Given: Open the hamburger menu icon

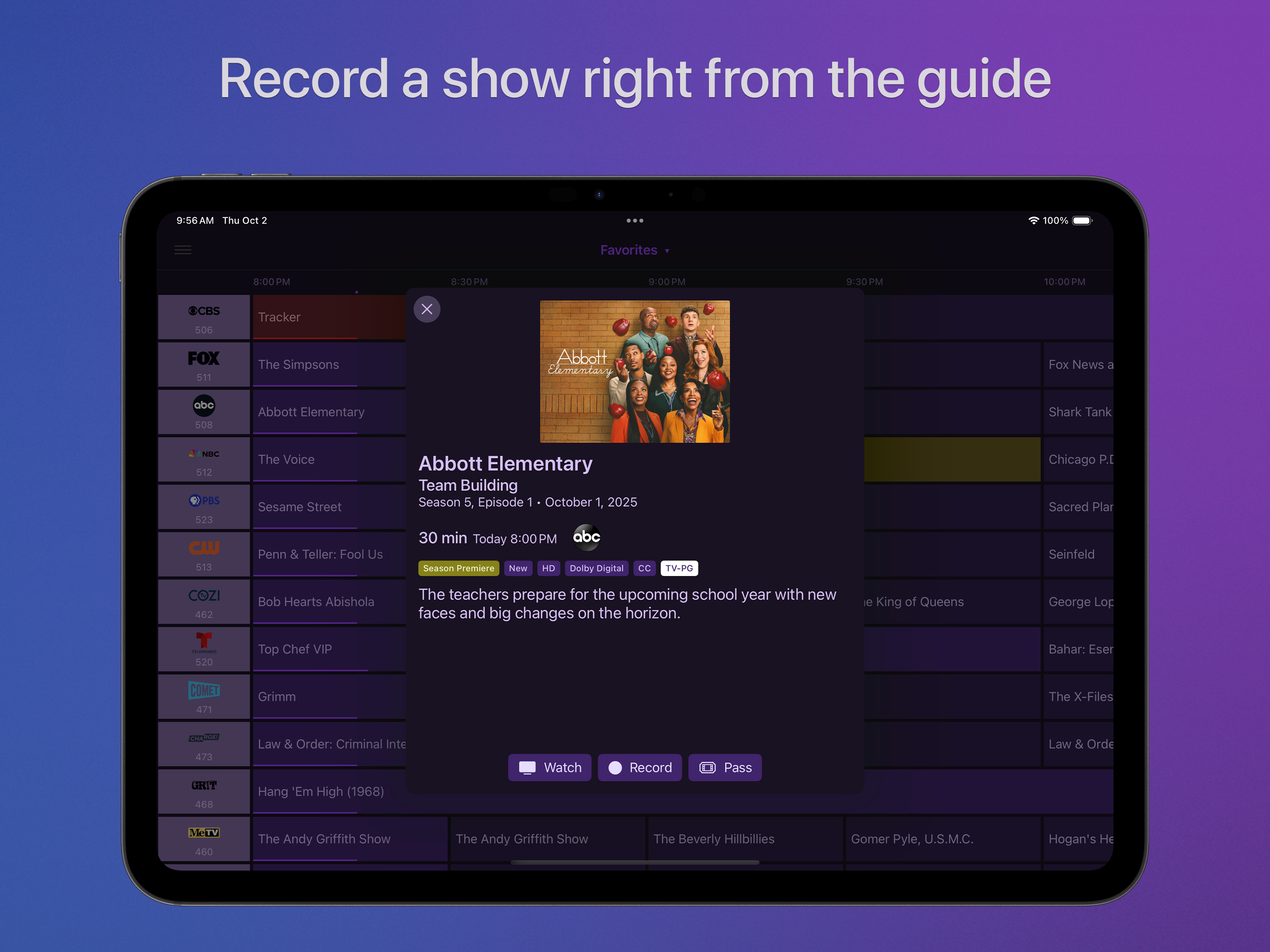Looking at the screenshot, I should tap(183, 250).
